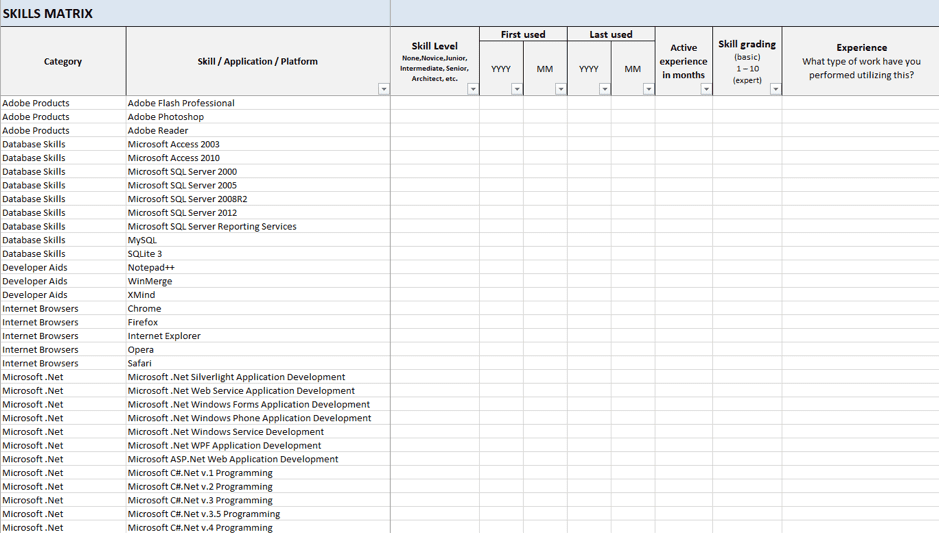Open the Last used YYYY filter dropdown
The height and width of the screenshot is (533, 939).
coord(605,89)
